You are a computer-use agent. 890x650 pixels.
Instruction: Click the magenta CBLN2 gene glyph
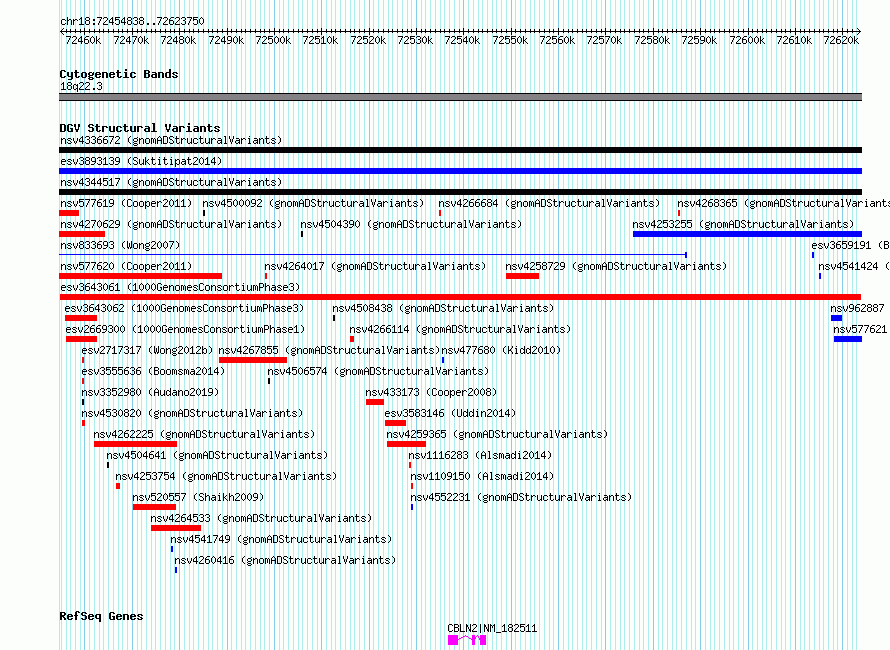[x=467, y=640]
